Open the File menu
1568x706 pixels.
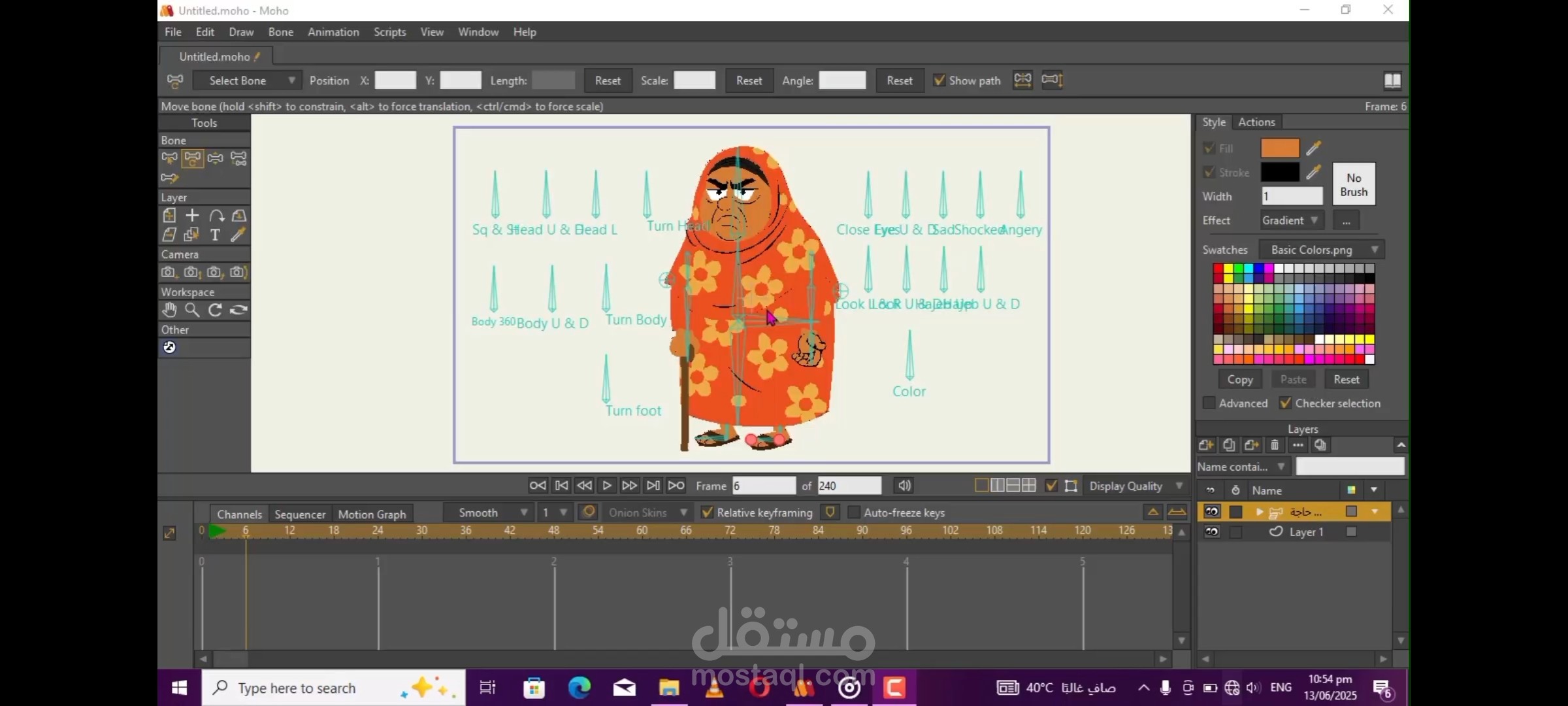(x=173, y=31)
